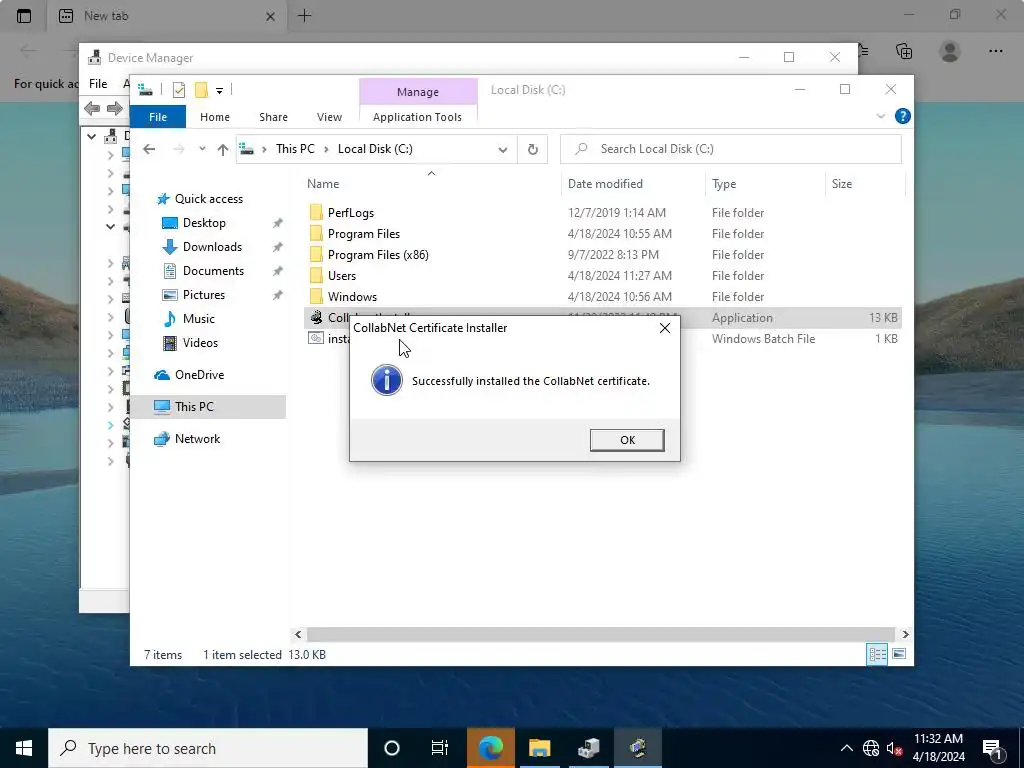This screenshot has width=1024, height=768.
Task: Close the CollabNet Certificate Installer dialog
Action: [665, 328]
